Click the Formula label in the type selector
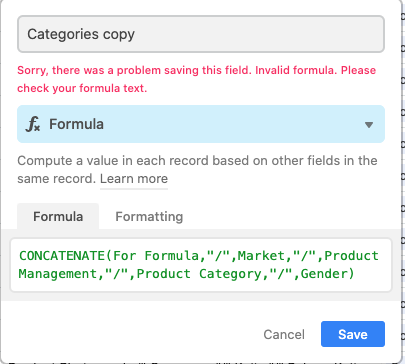405x364 pixels. point(77,124)
